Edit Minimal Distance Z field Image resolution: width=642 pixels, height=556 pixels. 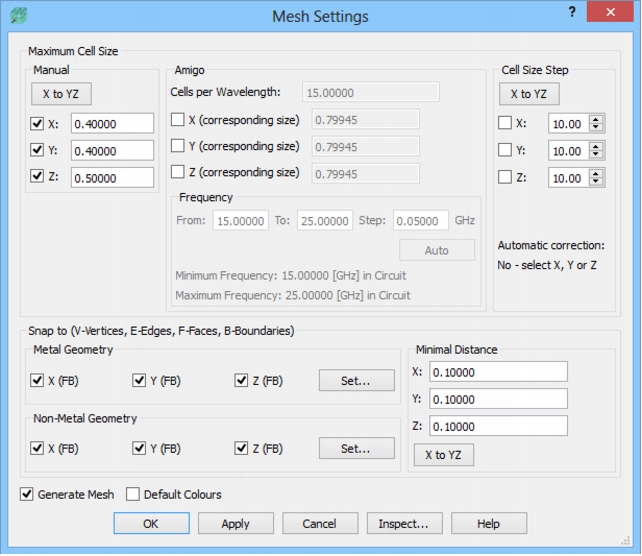498,426
